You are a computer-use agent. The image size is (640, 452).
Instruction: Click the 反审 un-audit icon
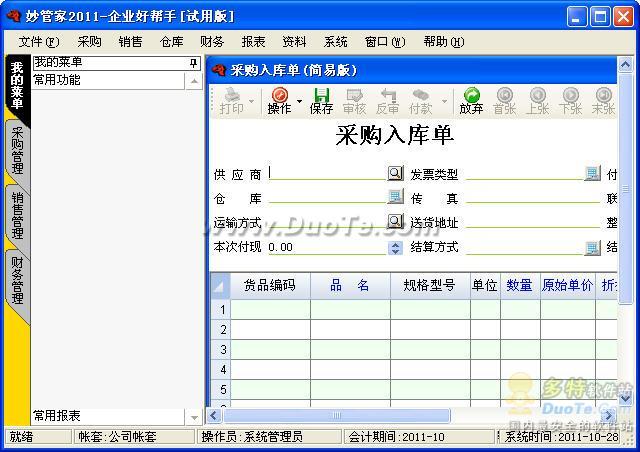pos(387,100)
